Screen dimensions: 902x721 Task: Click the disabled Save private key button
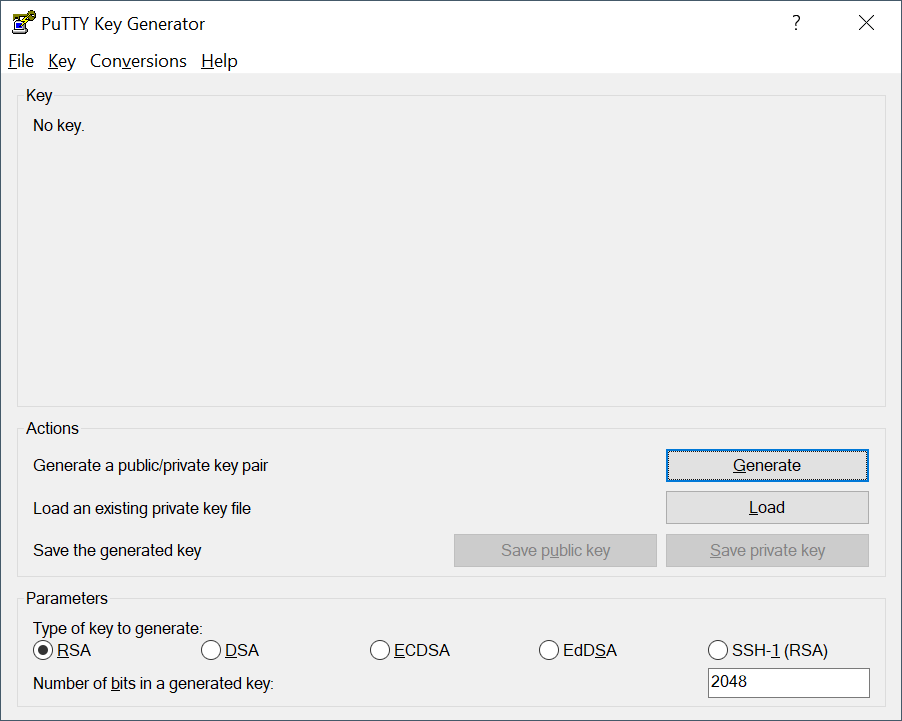tap(767, 551)
